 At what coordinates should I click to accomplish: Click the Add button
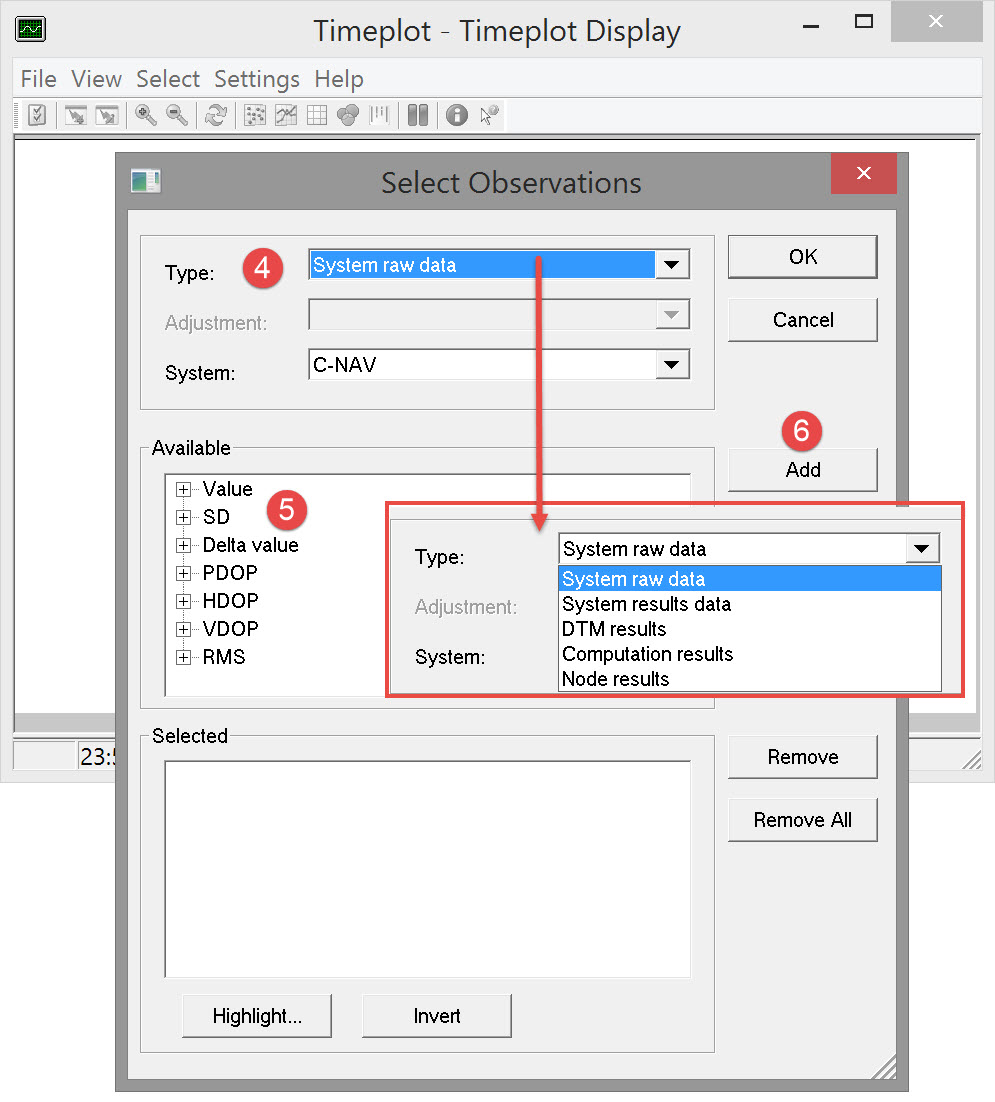tap(802, 470)
